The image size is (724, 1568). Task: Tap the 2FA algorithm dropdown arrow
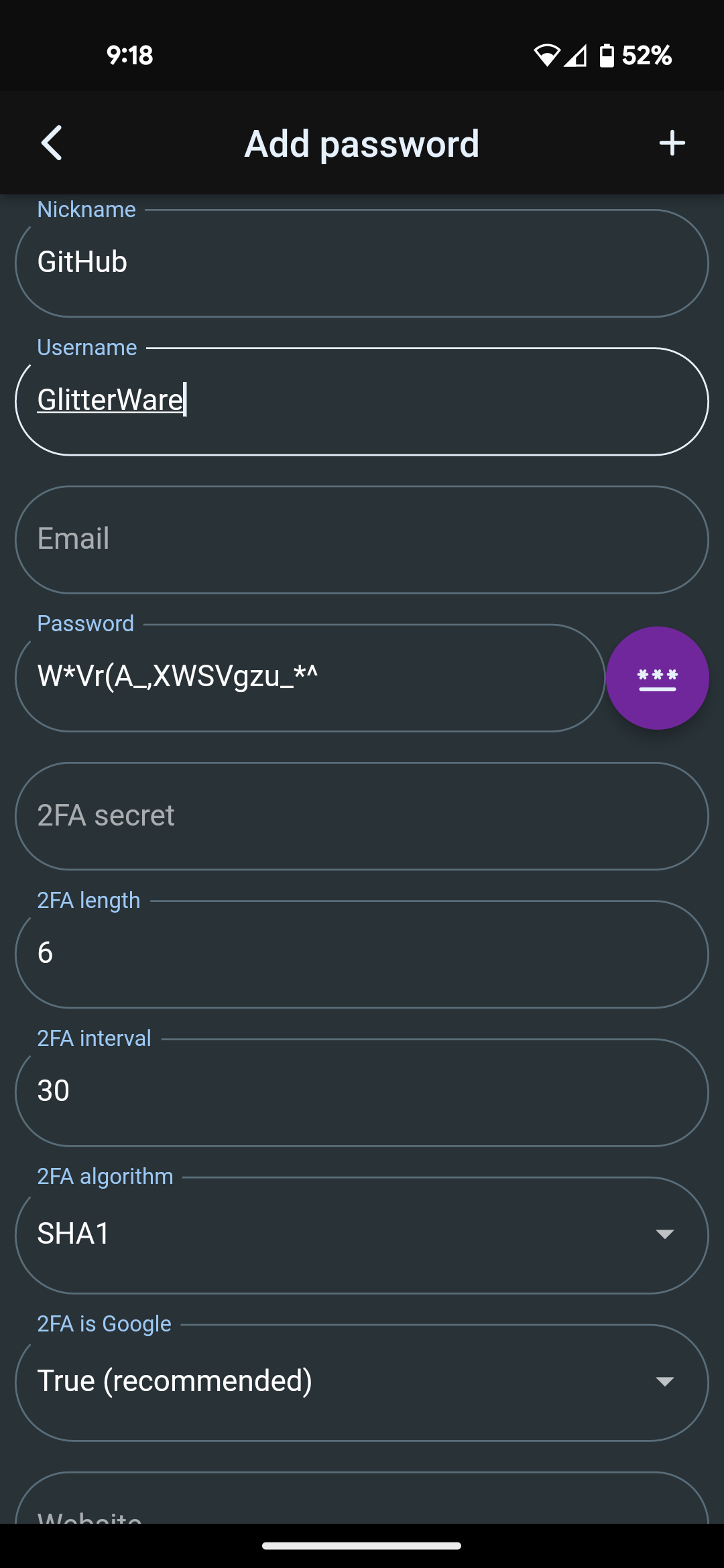[x=664, y=1234]
